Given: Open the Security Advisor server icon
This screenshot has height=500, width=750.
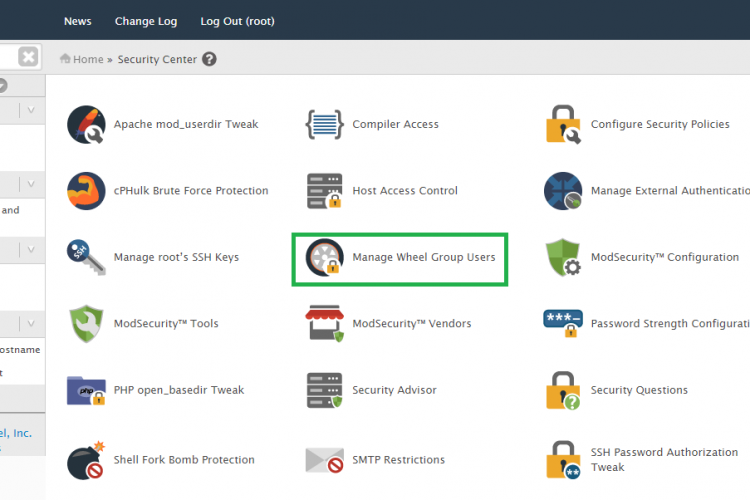Looking at the screenshot, I should [324, 390].
